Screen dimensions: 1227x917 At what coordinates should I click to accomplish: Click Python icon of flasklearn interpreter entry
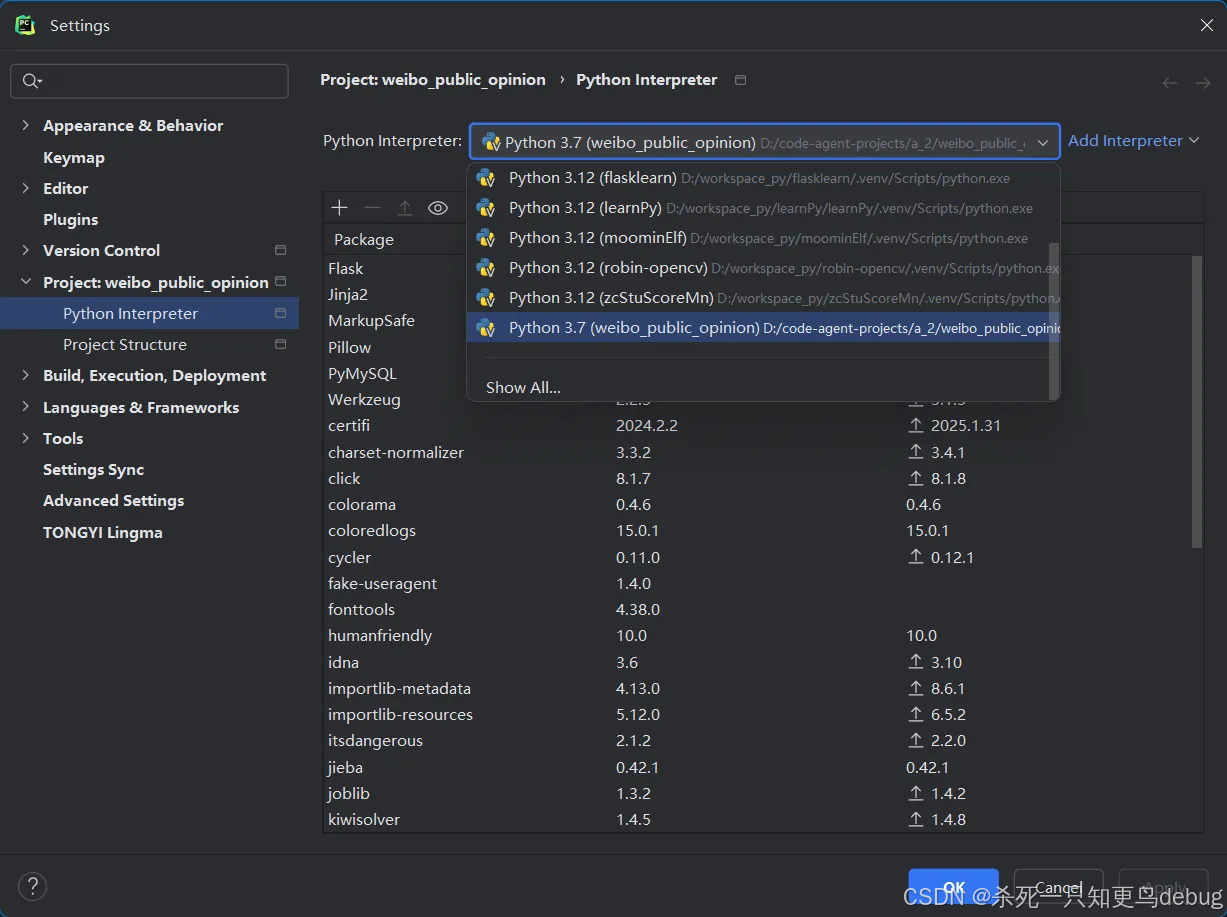point(486,178)
